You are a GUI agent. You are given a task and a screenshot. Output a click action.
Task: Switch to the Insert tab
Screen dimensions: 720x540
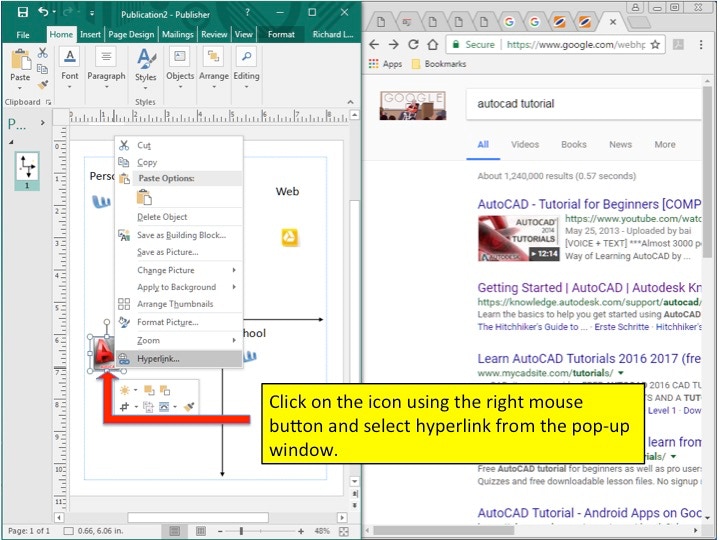coord(90,34)
